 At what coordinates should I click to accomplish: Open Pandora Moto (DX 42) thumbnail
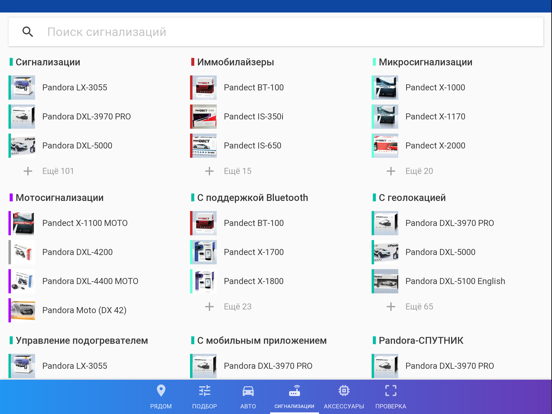click(22, 310)
